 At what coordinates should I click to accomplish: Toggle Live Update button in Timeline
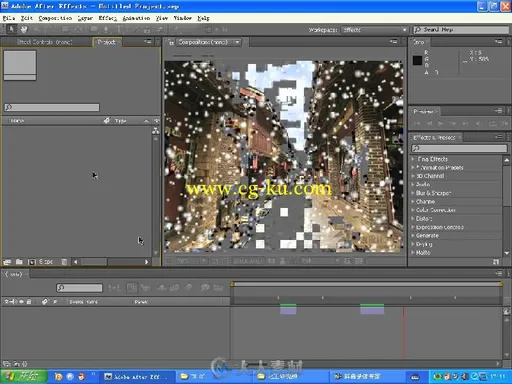(x=132, y=287)
